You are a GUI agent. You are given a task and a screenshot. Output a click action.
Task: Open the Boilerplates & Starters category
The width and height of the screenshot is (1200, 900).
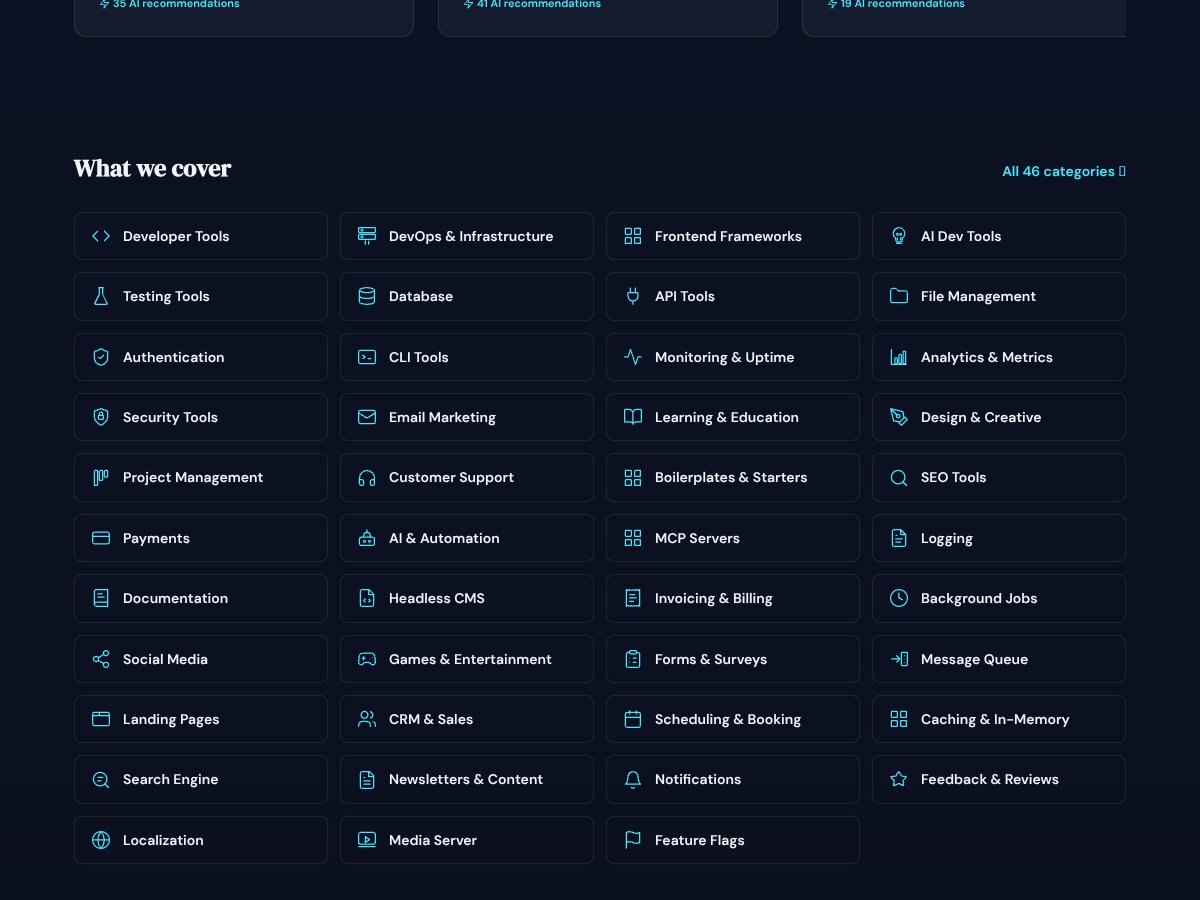coord(733,477)
